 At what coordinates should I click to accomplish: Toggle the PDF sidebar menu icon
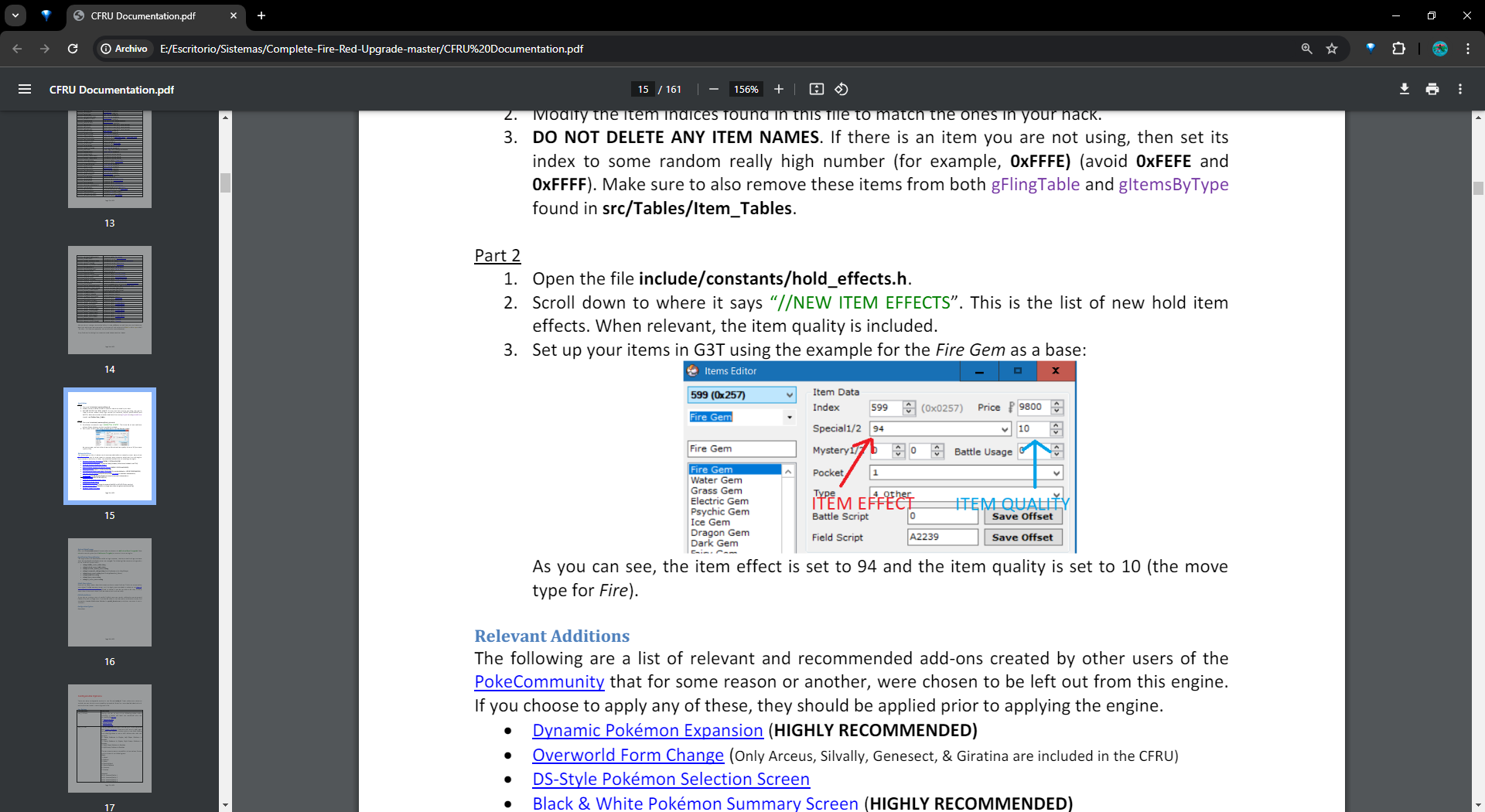25,89
